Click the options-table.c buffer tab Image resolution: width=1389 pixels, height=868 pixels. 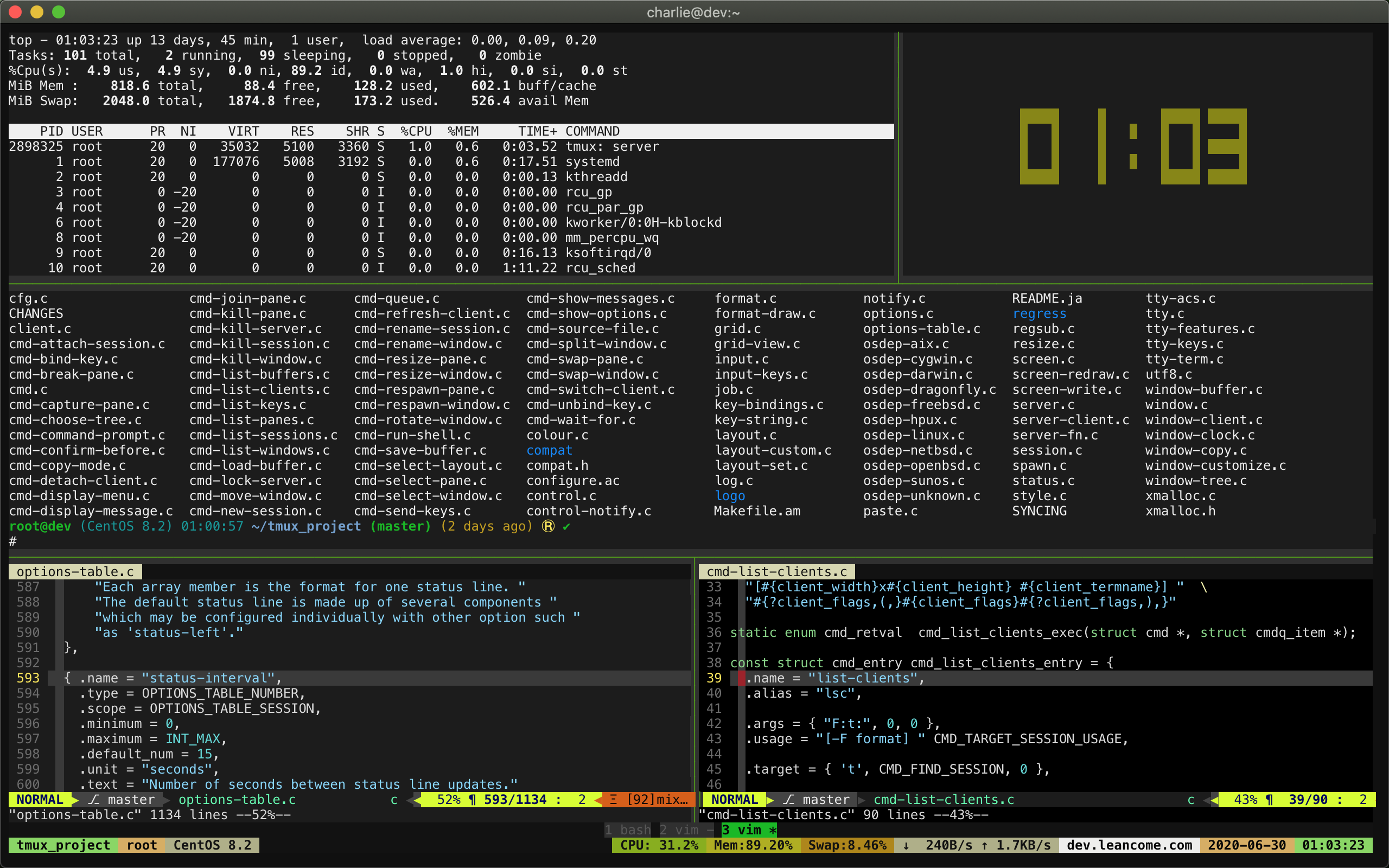(75, 572)
